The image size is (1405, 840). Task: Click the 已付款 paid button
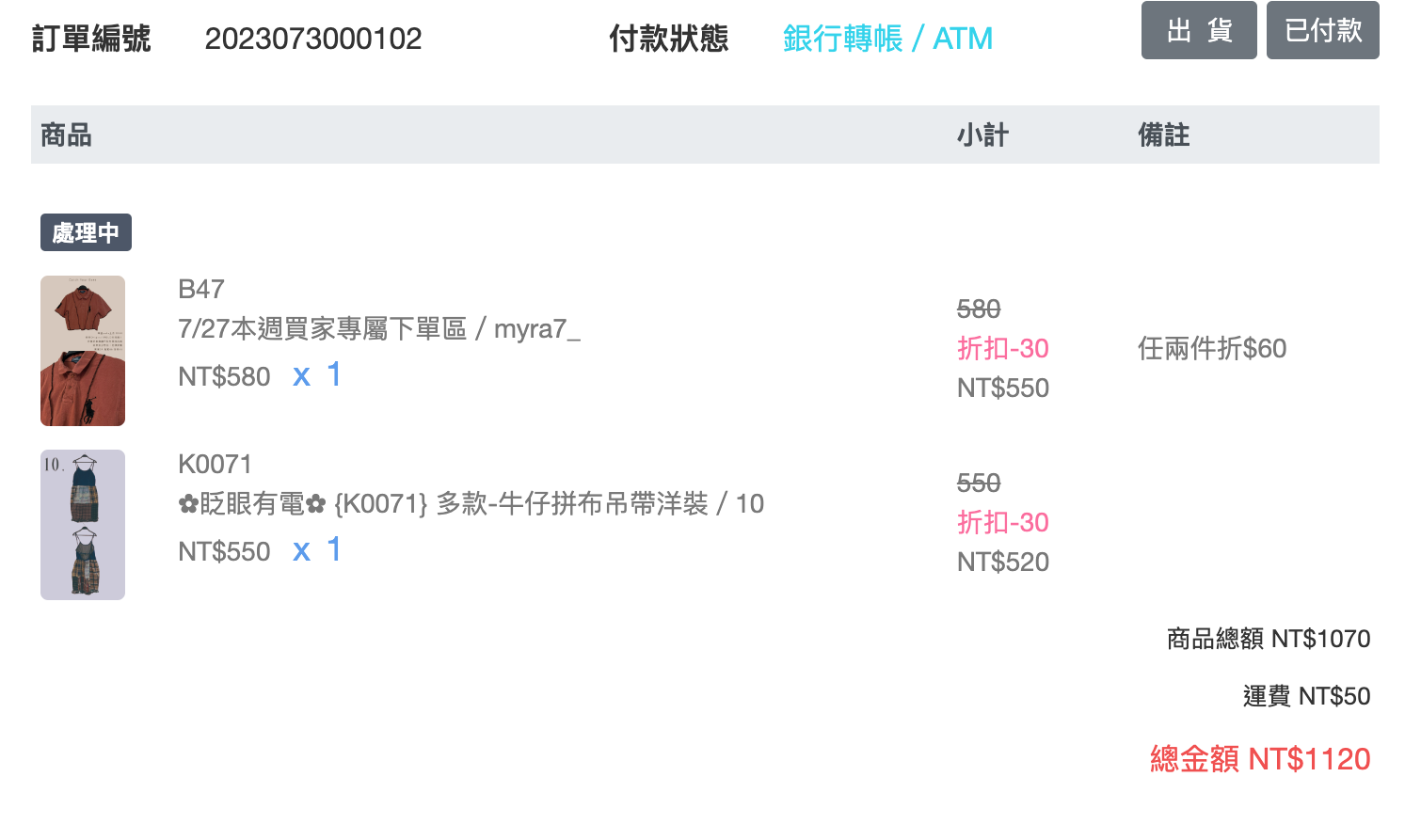1322,31
